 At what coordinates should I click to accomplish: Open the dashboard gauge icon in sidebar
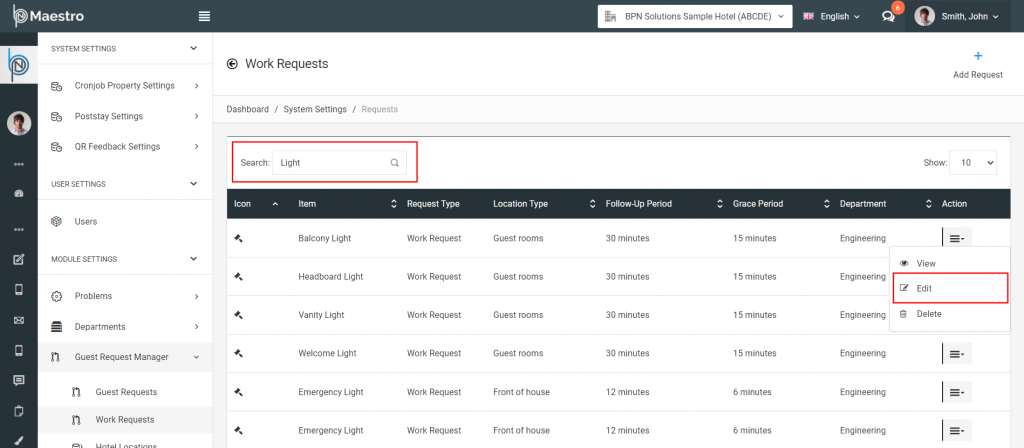point(19,194)
